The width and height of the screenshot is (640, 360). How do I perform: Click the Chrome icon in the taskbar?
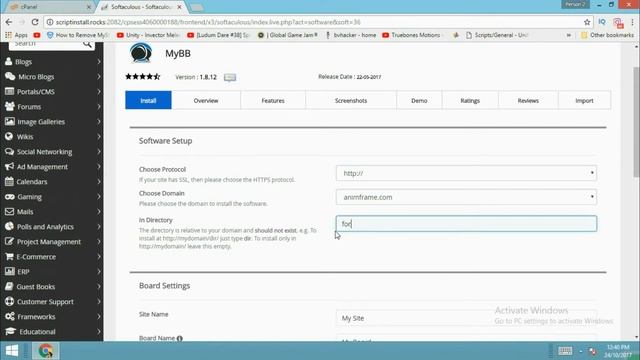[x=46, y=351]
